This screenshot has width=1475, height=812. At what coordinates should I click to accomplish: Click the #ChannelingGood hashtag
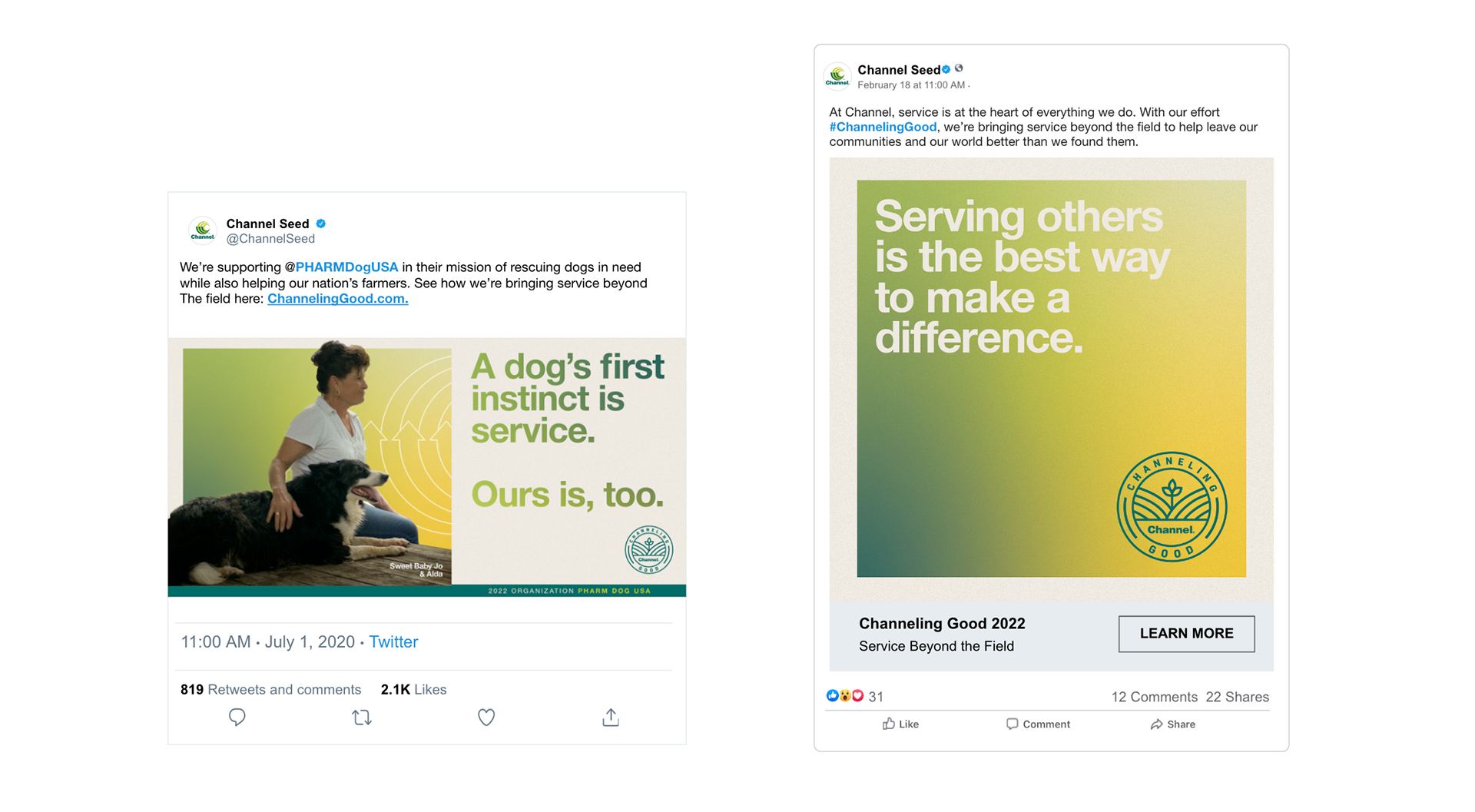click(x=883, y=127)
